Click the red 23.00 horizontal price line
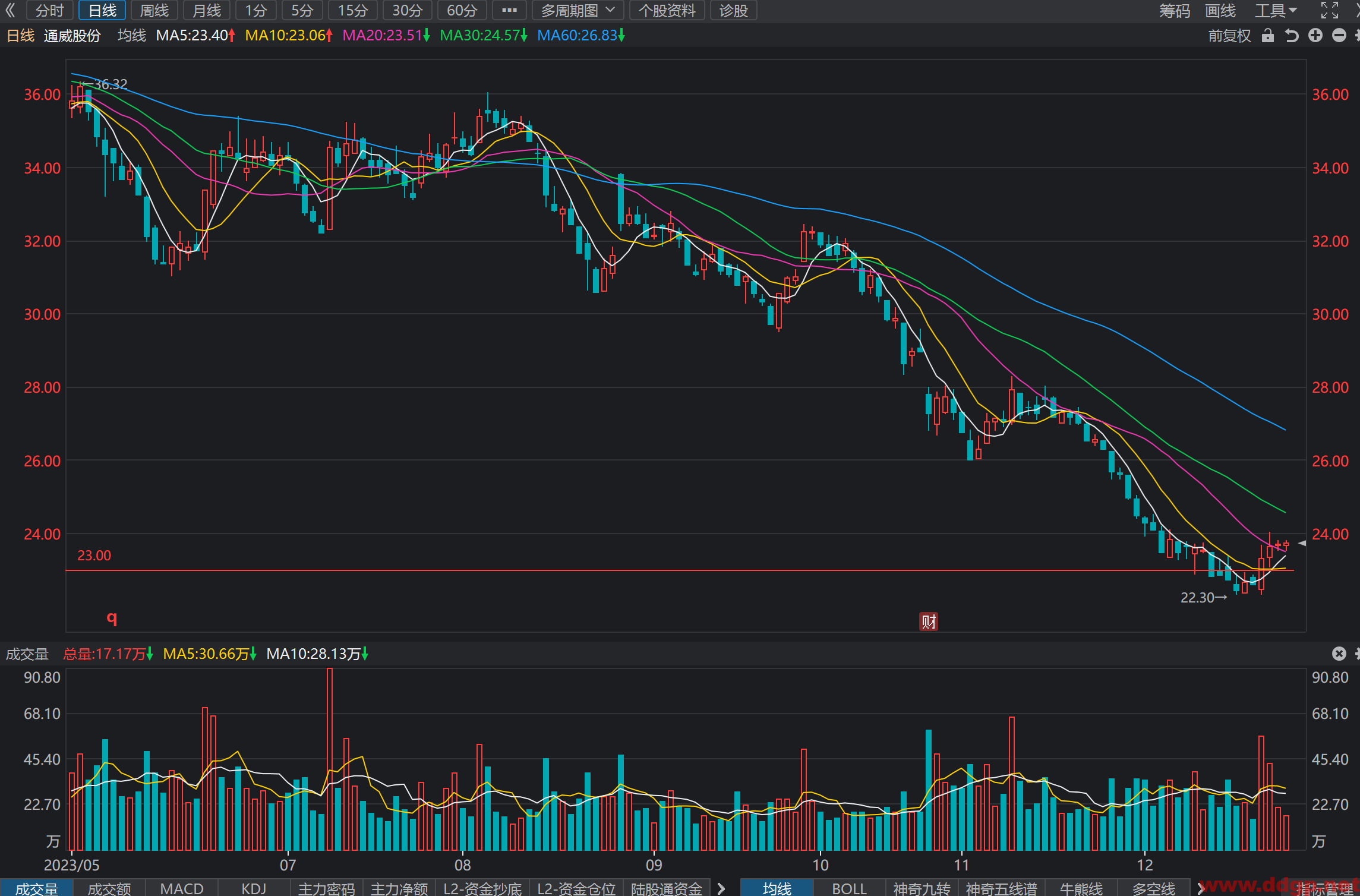Image resolution: width=1360 pixels, height=896 pixels. coord(679,570)
